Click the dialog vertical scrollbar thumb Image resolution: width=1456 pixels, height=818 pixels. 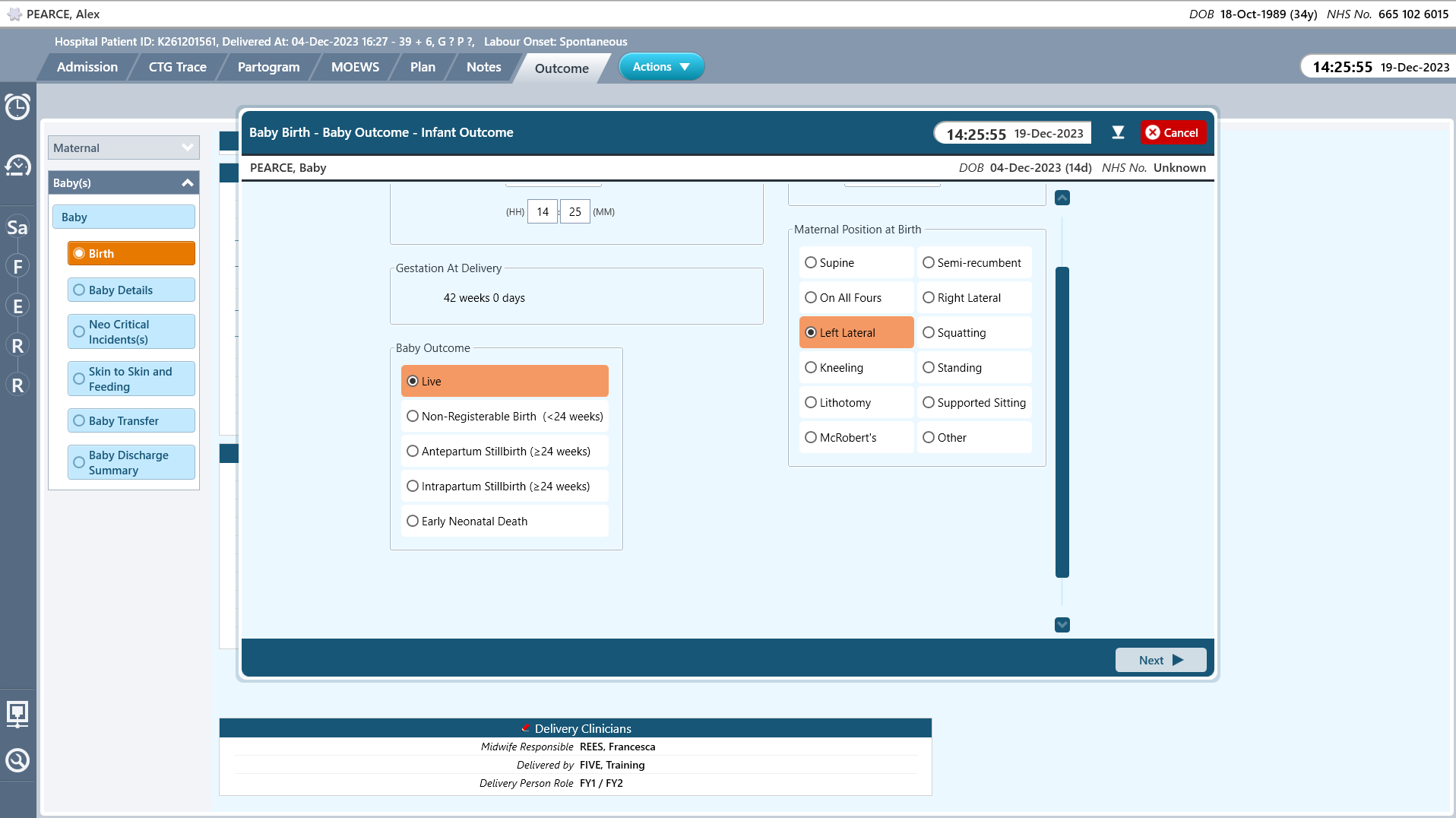tap(1062, 422)
